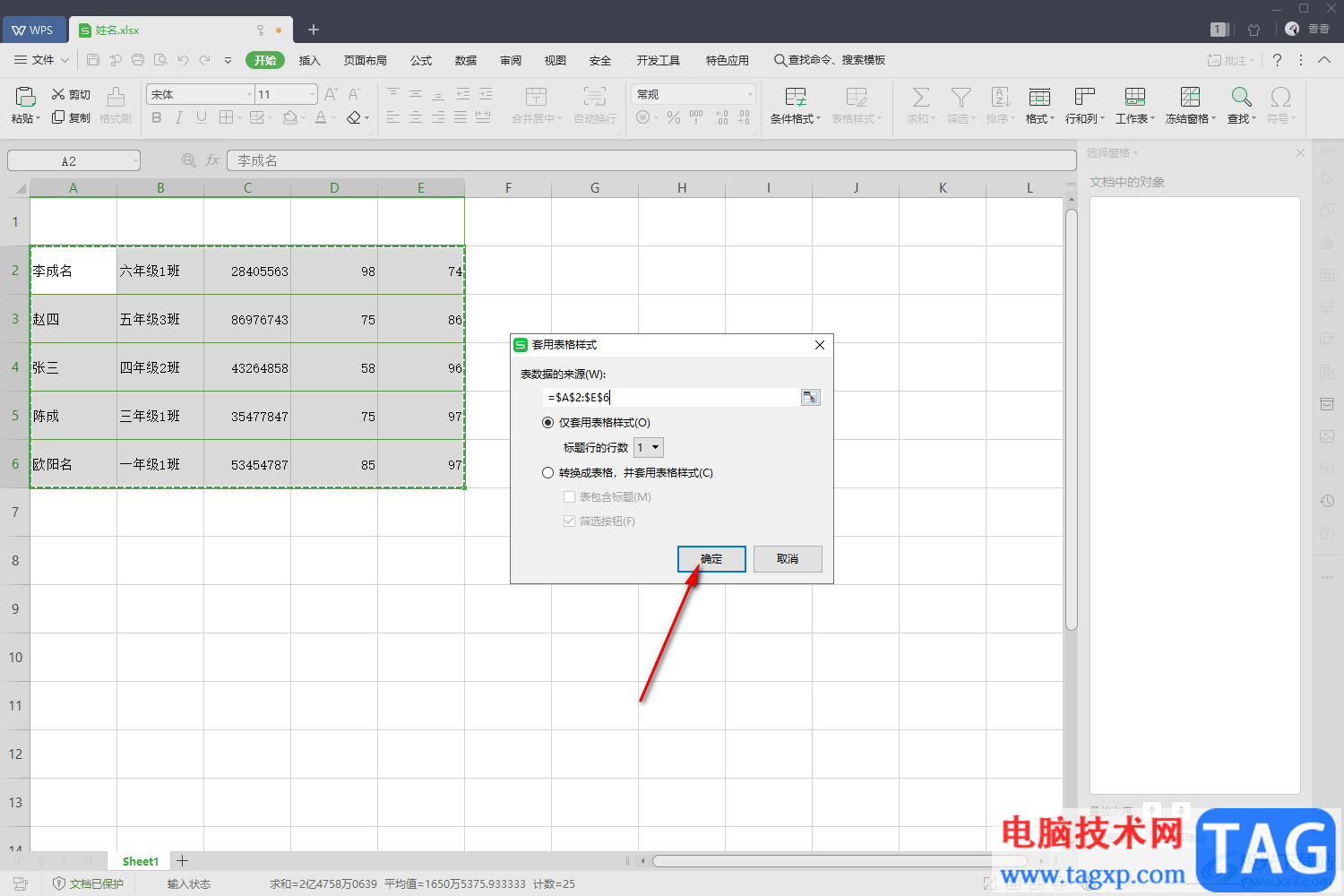Open the font size dropdown
The width and height of the screenshot is (1344, 896).
pos(312,94)
